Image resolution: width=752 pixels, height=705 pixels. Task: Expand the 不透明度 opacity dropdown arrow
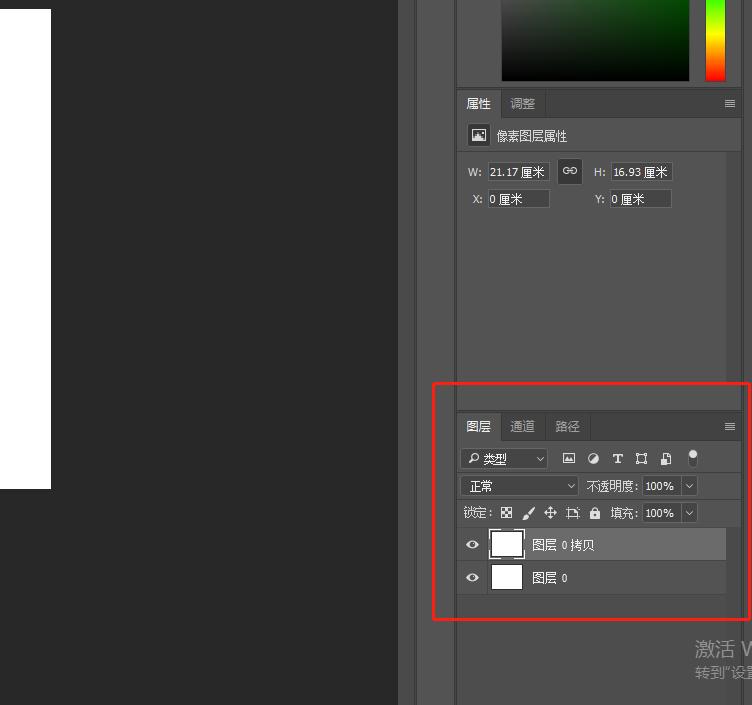point(689,486)
